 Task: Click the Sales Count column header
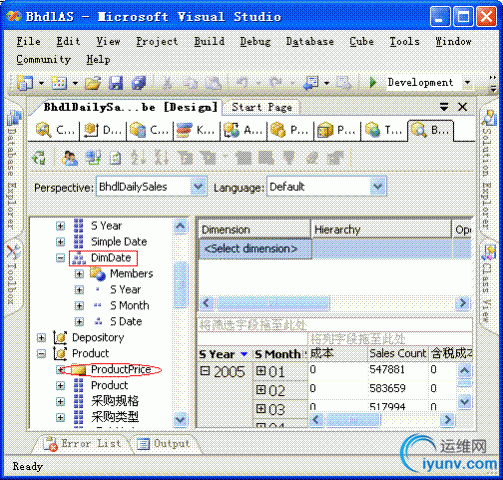pos(398,353)
